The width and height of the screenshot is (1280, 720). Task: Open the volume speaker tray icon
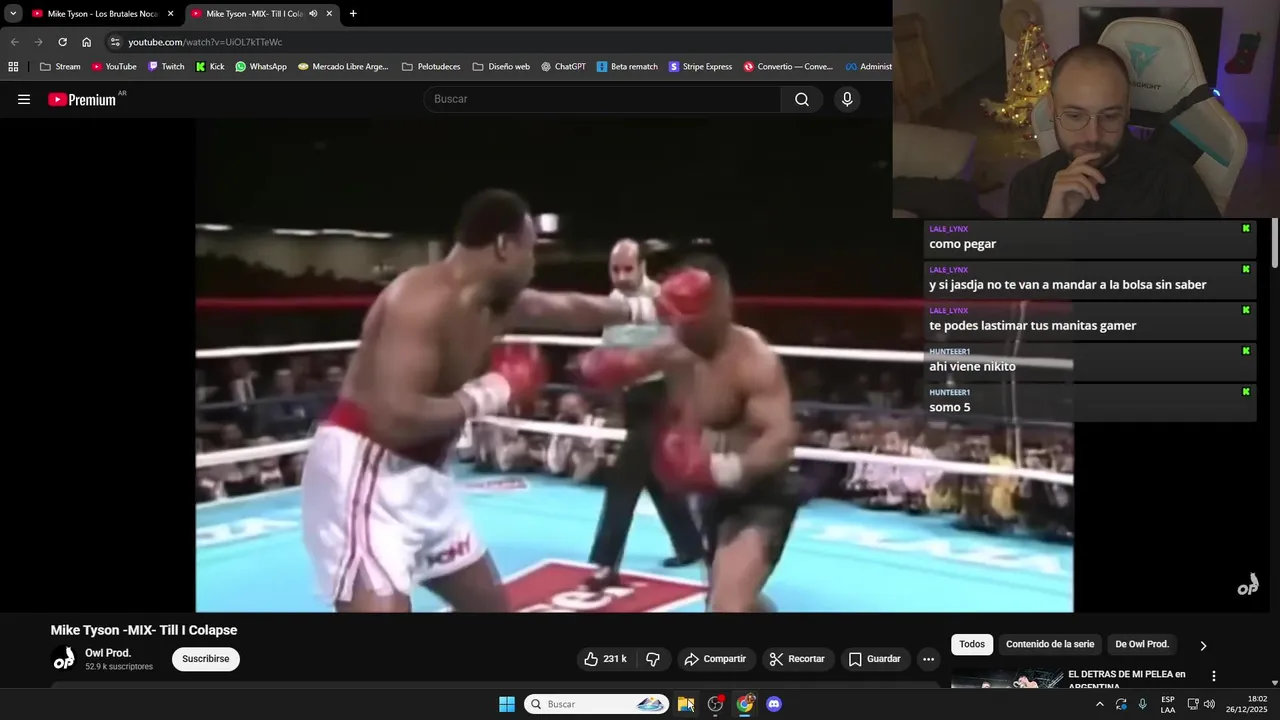(x=1209, y=704)
